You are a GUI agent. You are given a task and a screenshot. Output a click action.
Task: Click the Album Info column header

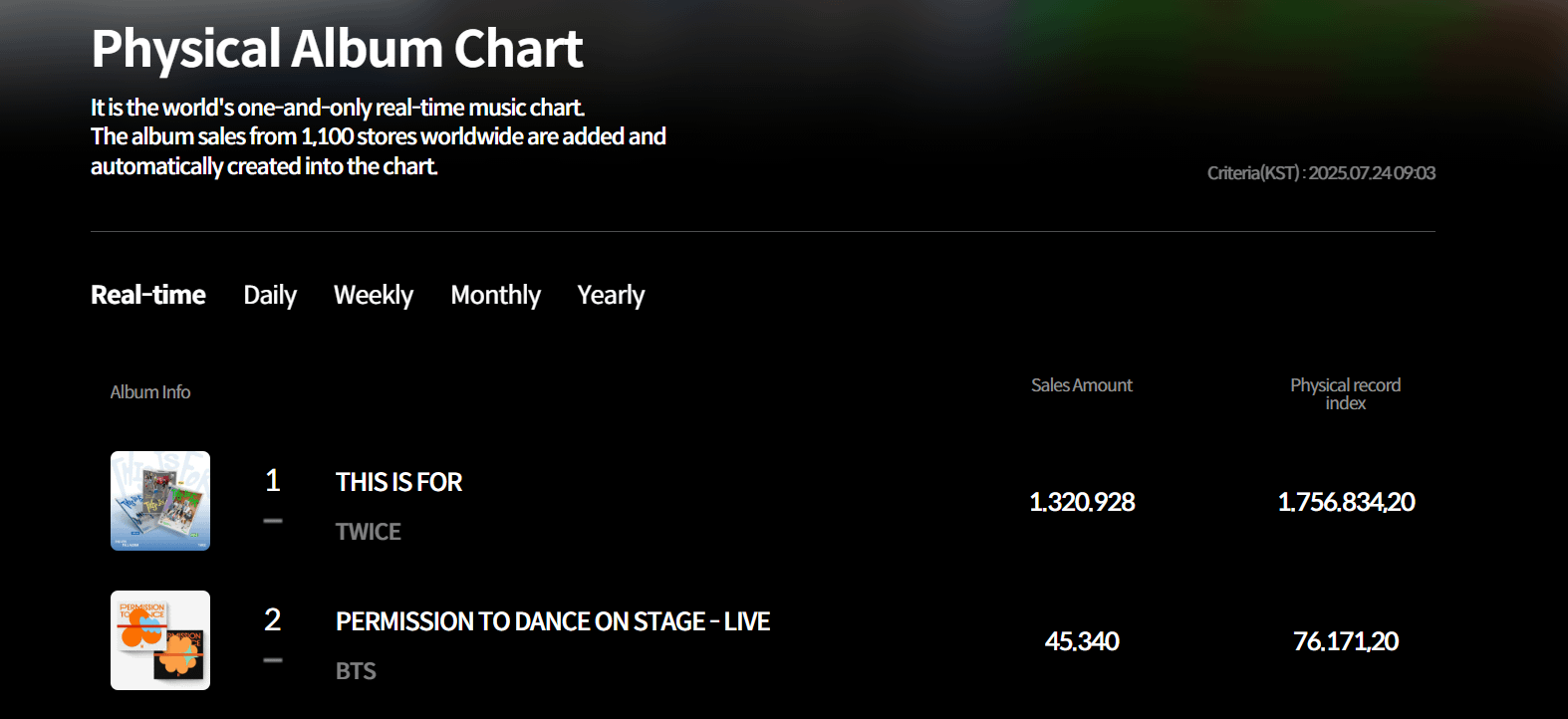pyautogui.click(x=150, y=392)
